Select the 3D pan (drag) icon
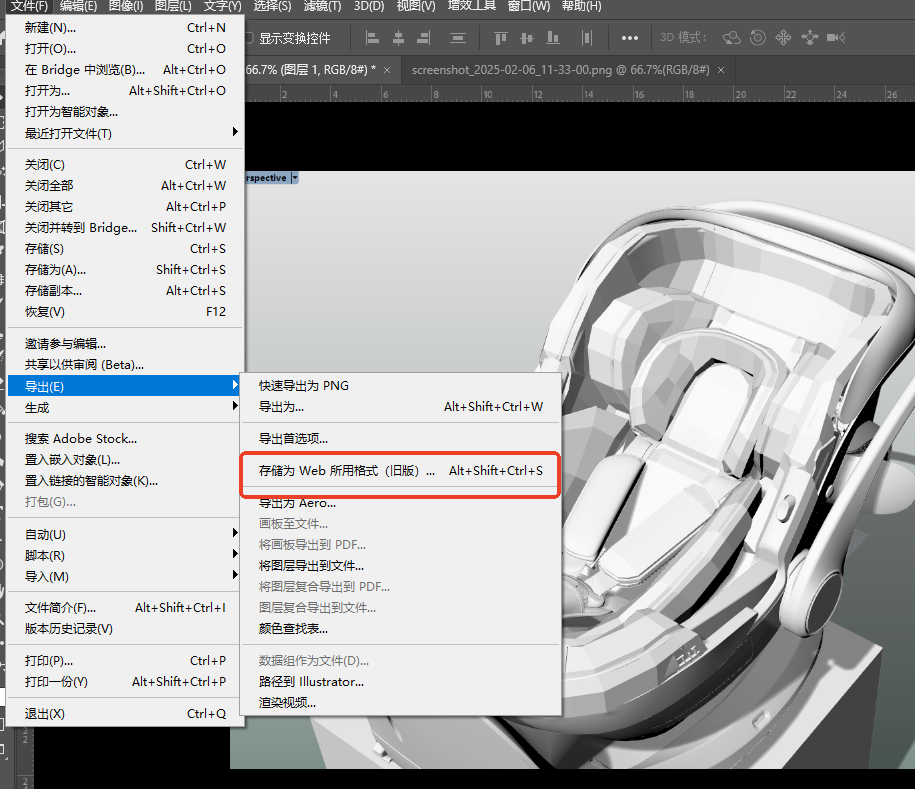The image size is (915, 789). coord(784,38)
